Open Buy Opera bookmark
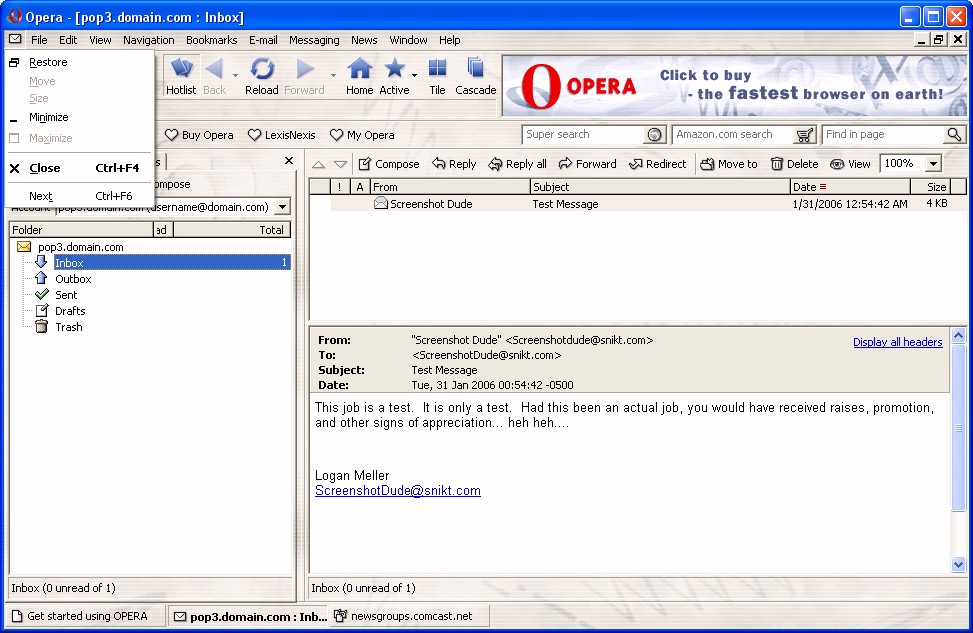This screenshot has width=973, height=633. pos(199,135)
